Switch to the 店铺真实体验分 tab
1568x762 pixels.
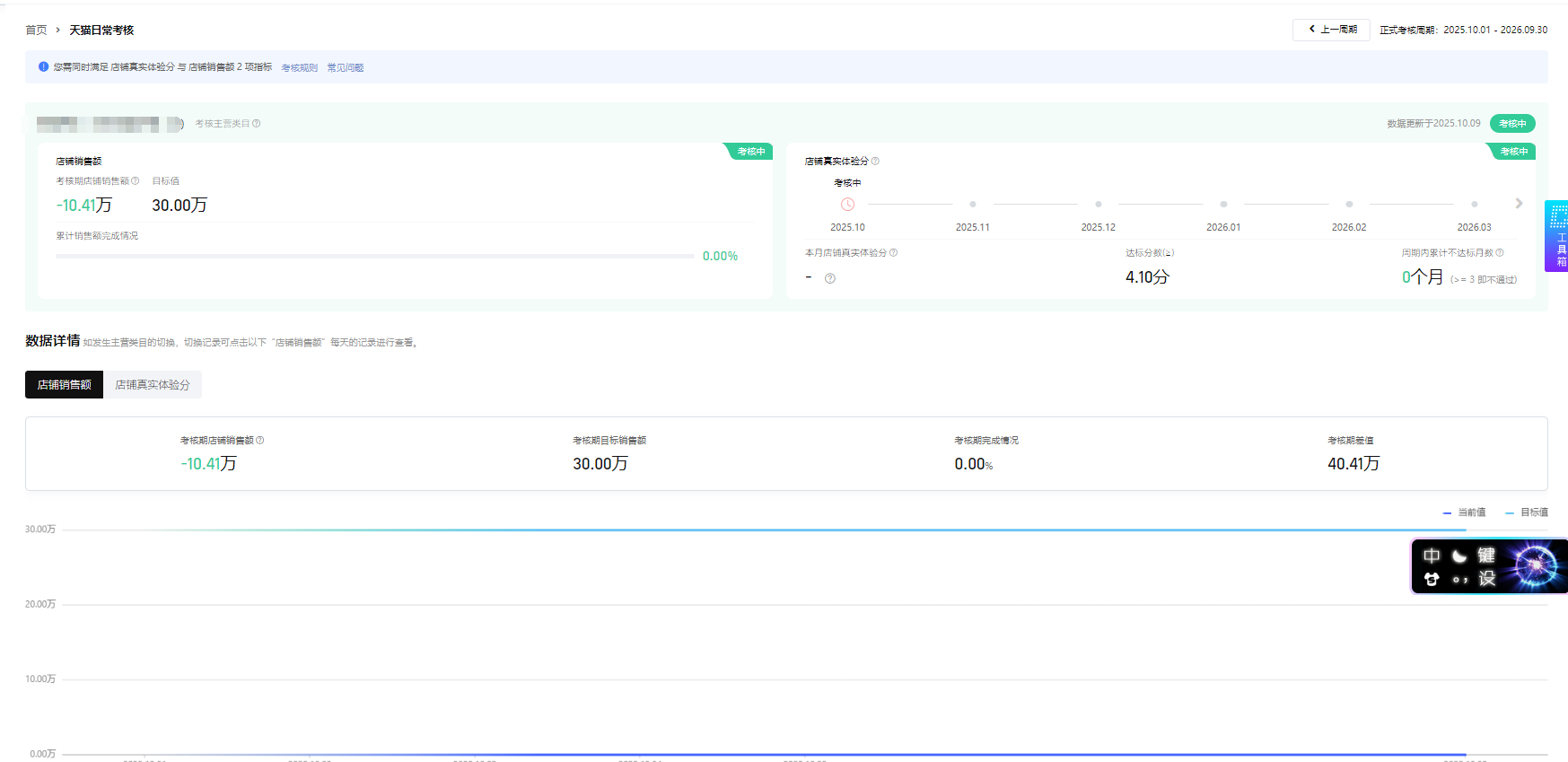[153, 385]
